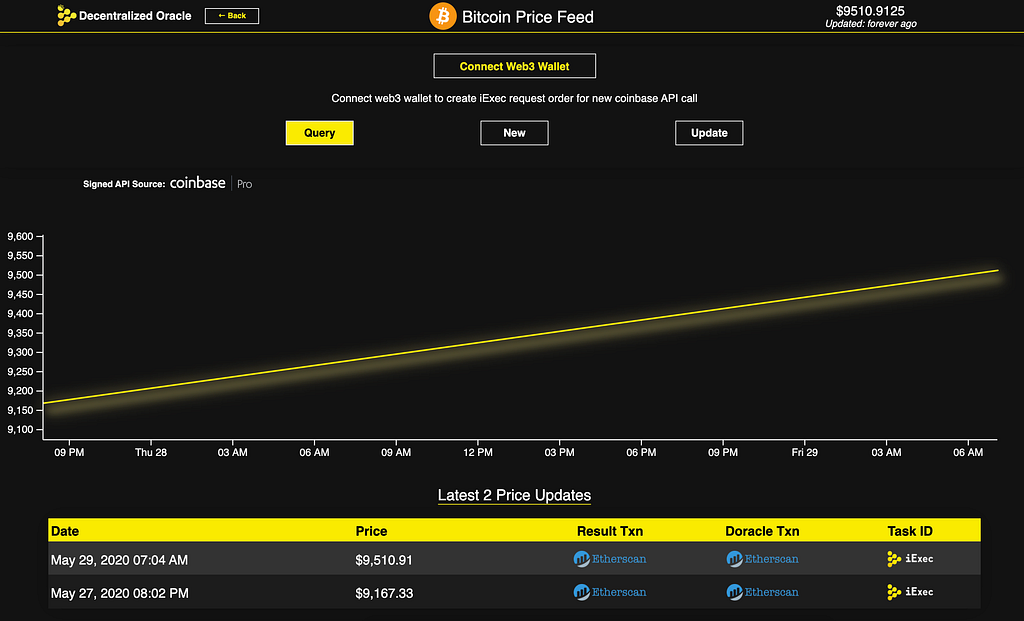1024x621 pixels.
Task: Open Etherscan Result Txn for May 27
Action: 610,592
